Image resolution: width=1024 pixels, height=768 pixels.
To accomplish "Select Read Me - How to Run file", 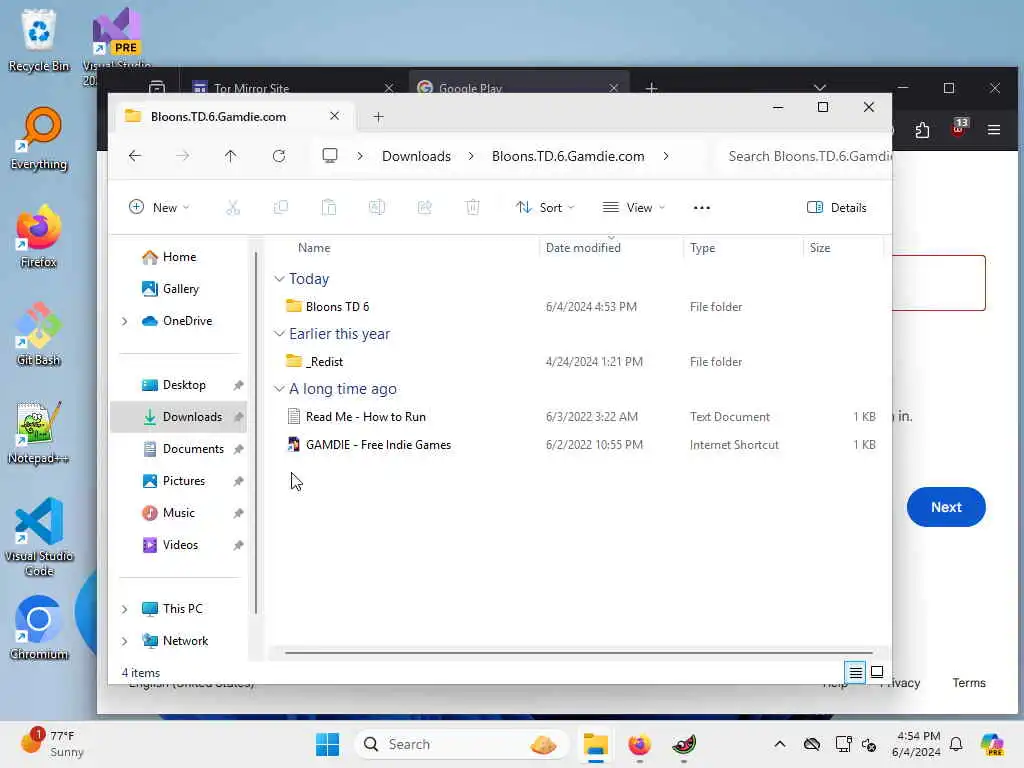I will coord(365,417).
